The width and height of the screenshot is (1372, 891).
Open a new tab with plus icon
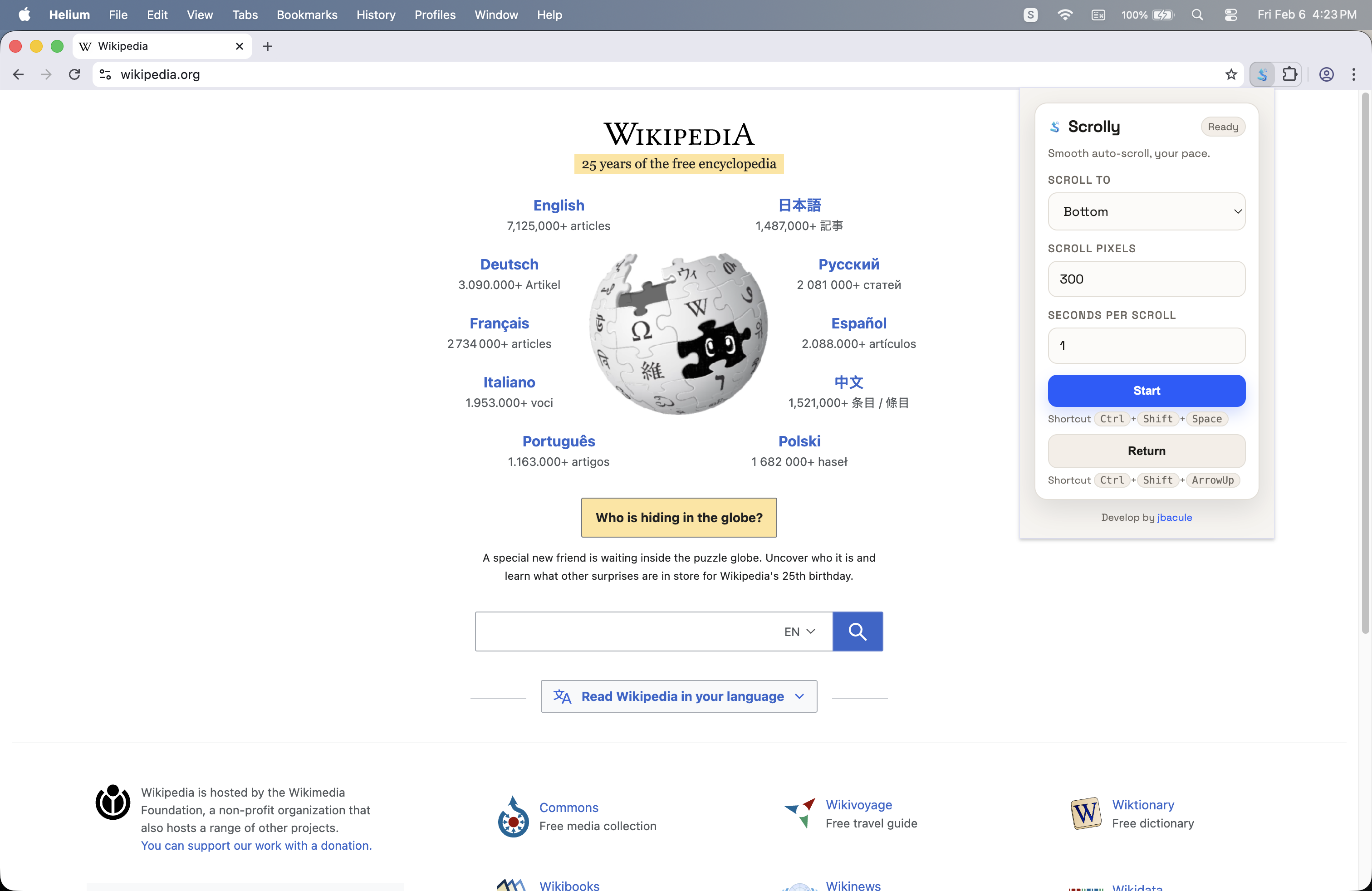pyautogui.click(x=268, y=46)
